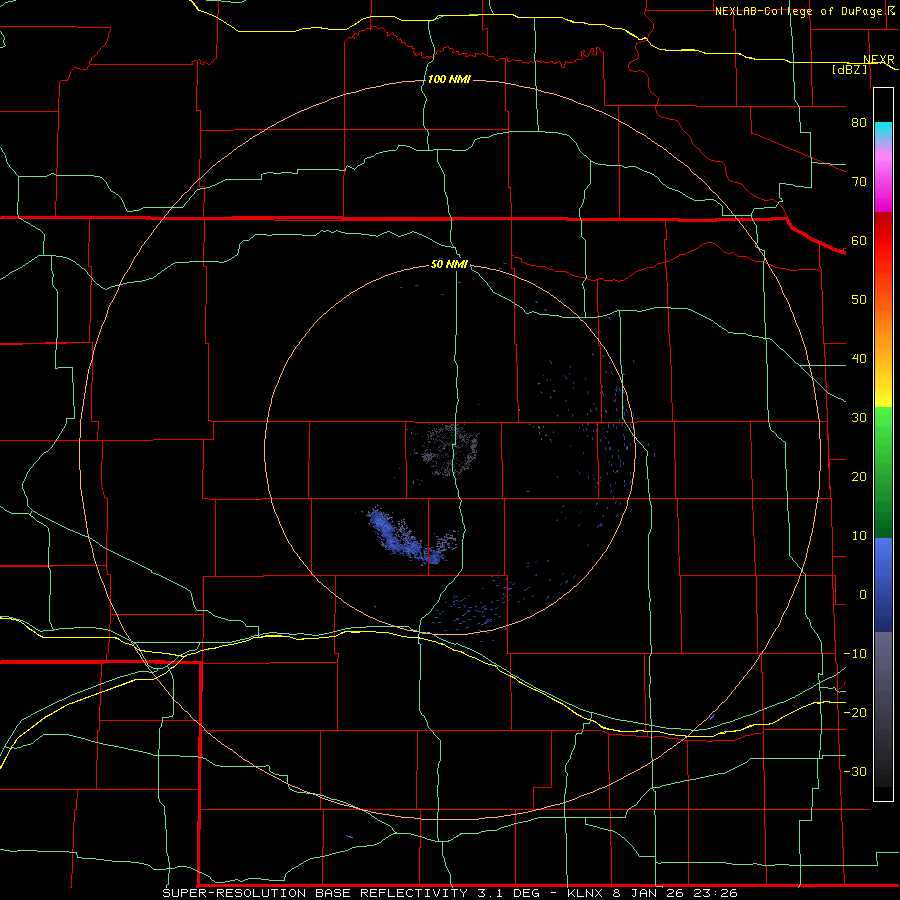The height and width of the screenshot is (900, 900).
Task: Click the cyan segment of the color bar
Action: (883, 131)
